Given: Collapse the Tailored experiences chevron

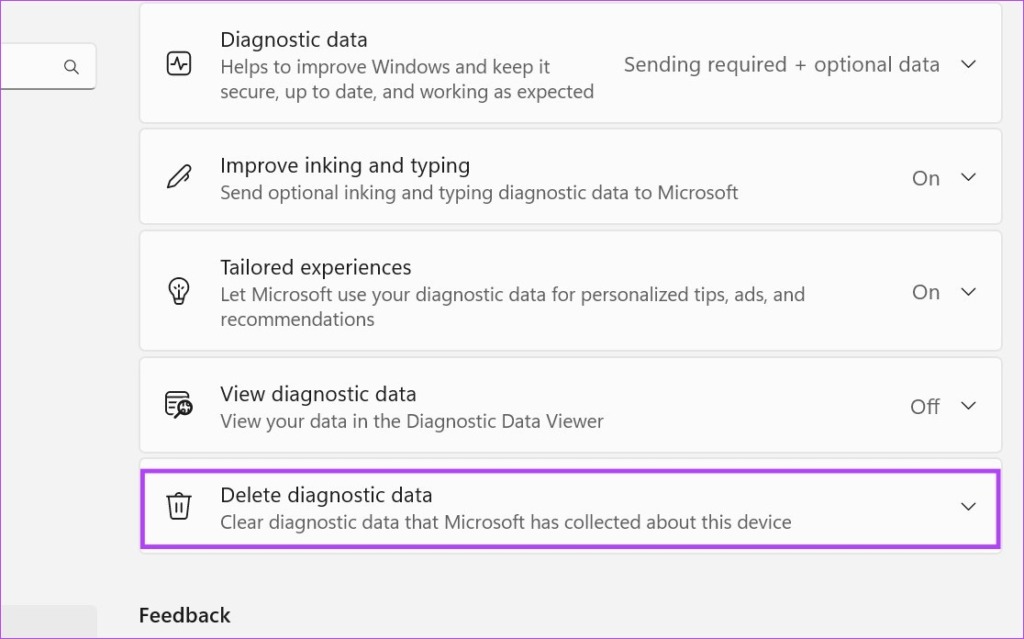Looking at the screenshot, I should (968, 291).
